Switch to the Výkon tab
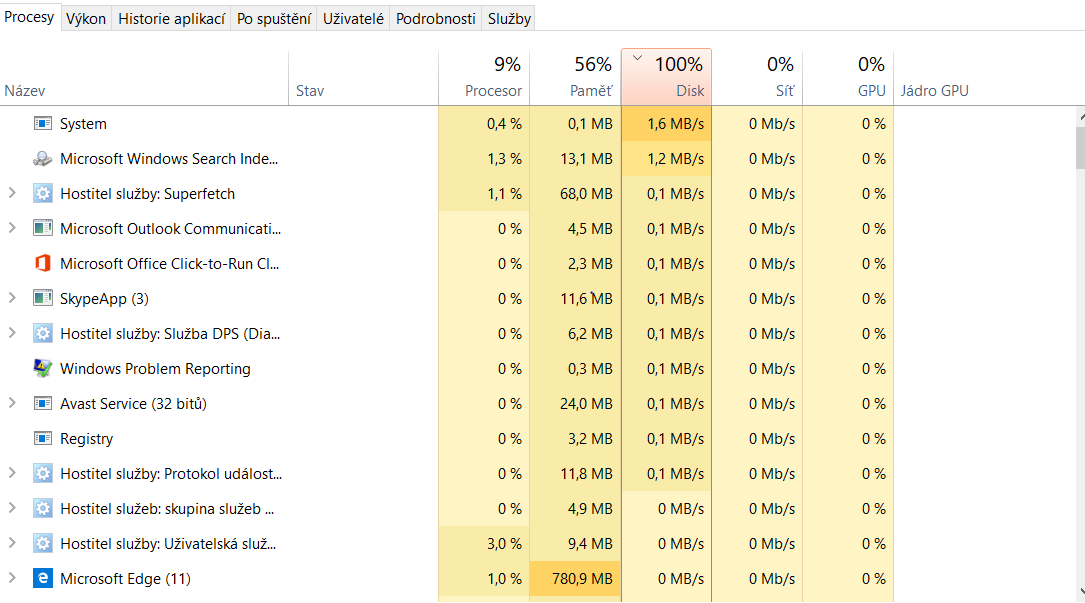 coord(86,18)
